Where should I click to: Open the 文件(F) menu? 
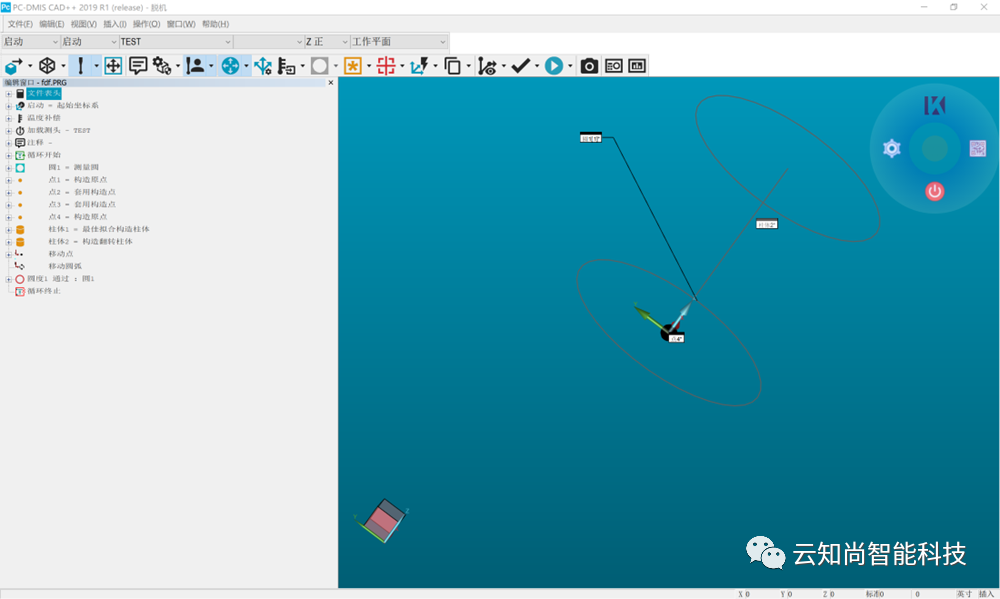[20, 24]
